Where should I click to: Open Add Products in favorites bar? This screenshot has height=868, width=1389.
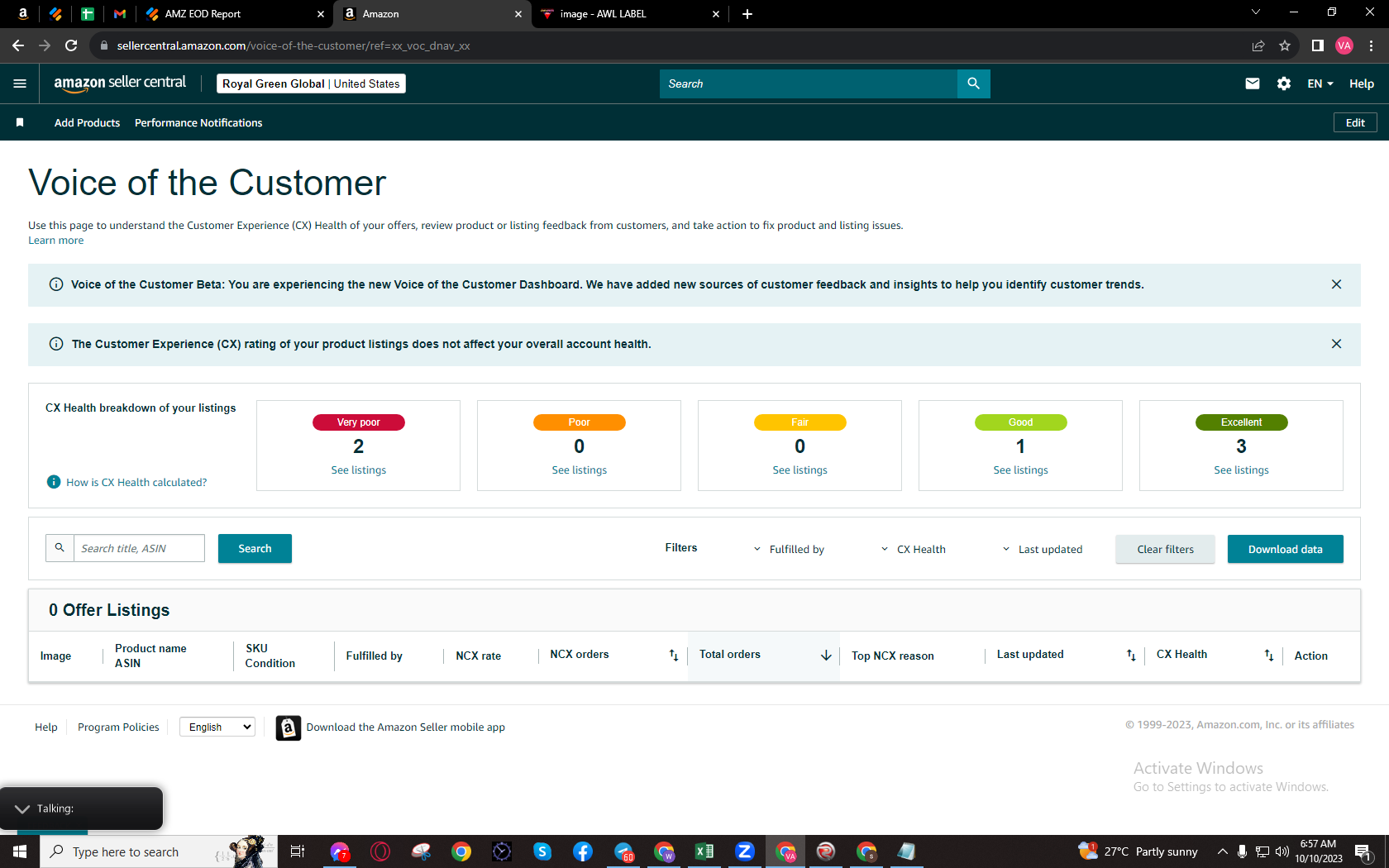tap(88, 122)
